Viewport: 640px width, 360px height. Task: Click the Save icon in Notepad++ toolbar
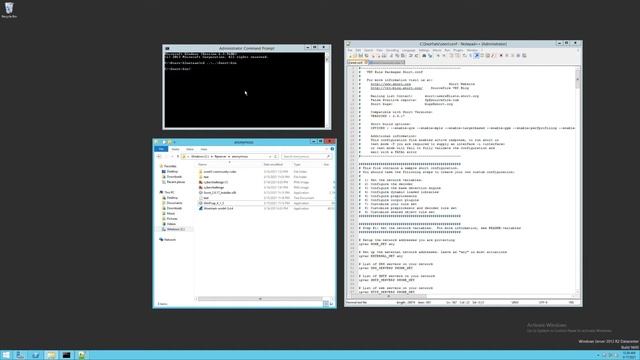point(360,56)
